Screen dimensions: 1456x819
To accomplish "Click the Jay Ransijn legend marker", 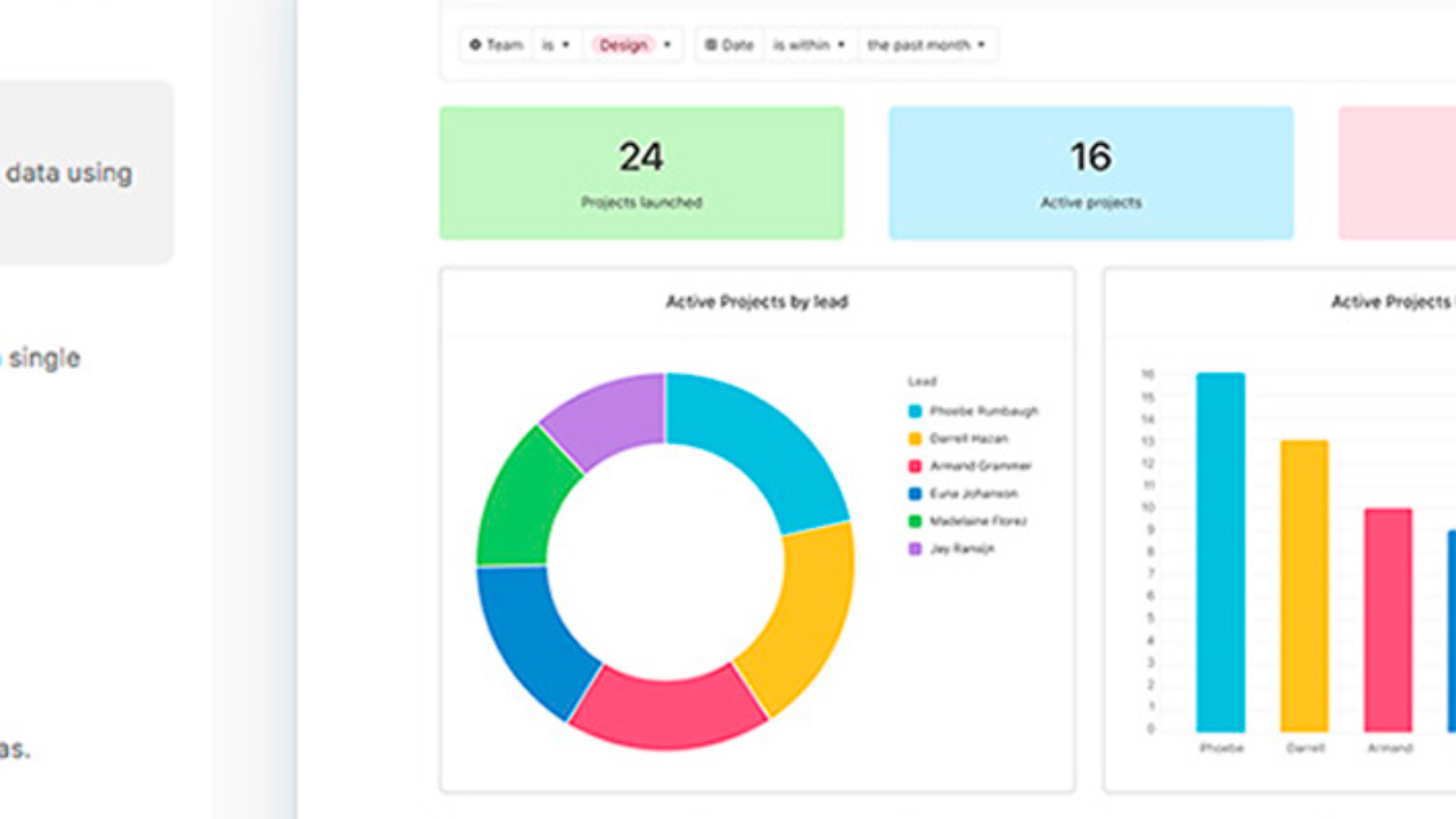I will pyautogui.click(x=917, y=549).
